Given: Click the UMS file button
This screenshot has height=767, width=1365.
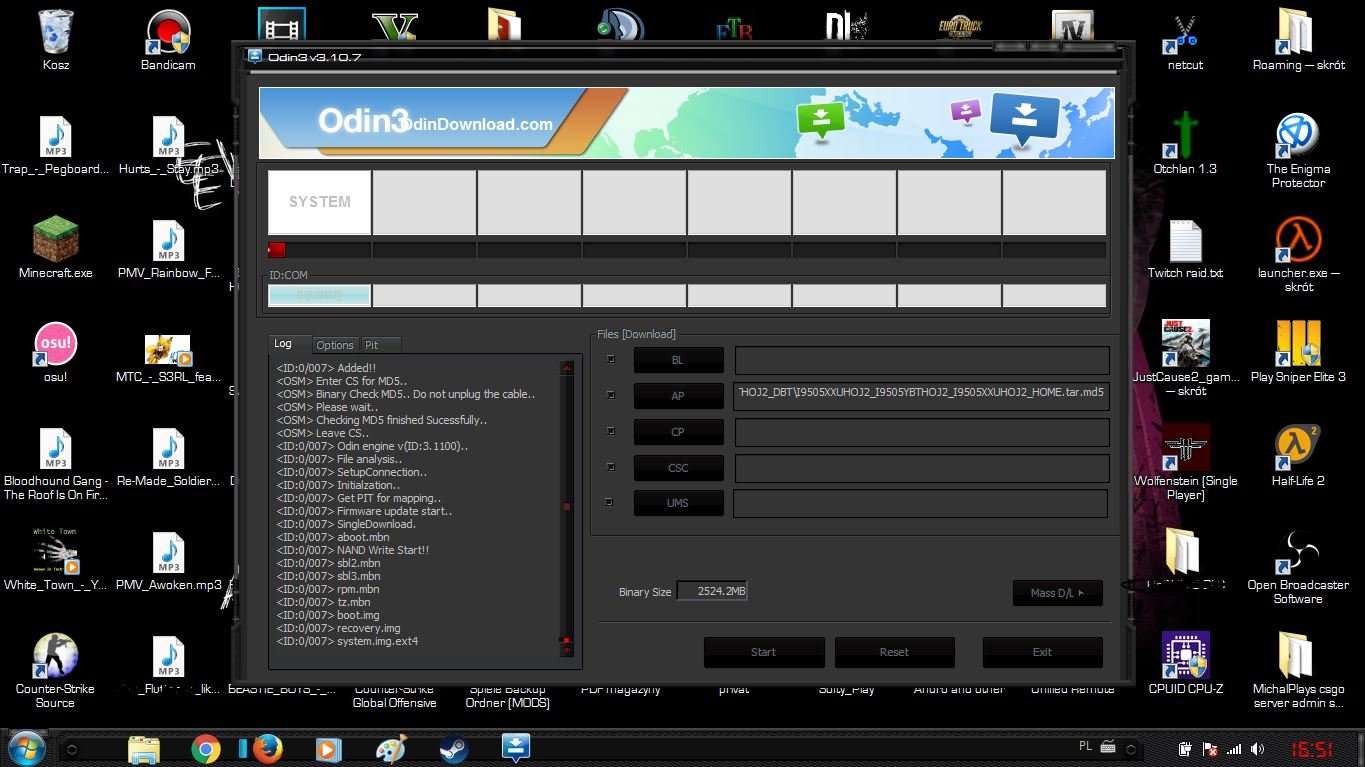Looking at the screenshot, I should [678, 503].
